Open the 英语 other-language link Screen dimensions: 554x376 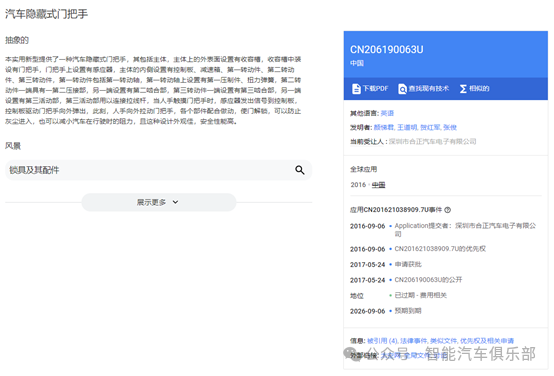387,113
